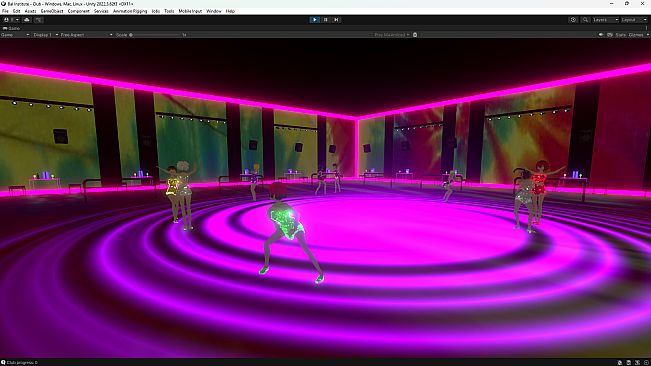Click the Club progress console message
This screenshot has height=366, width=651.
click(x=22, y=363)
